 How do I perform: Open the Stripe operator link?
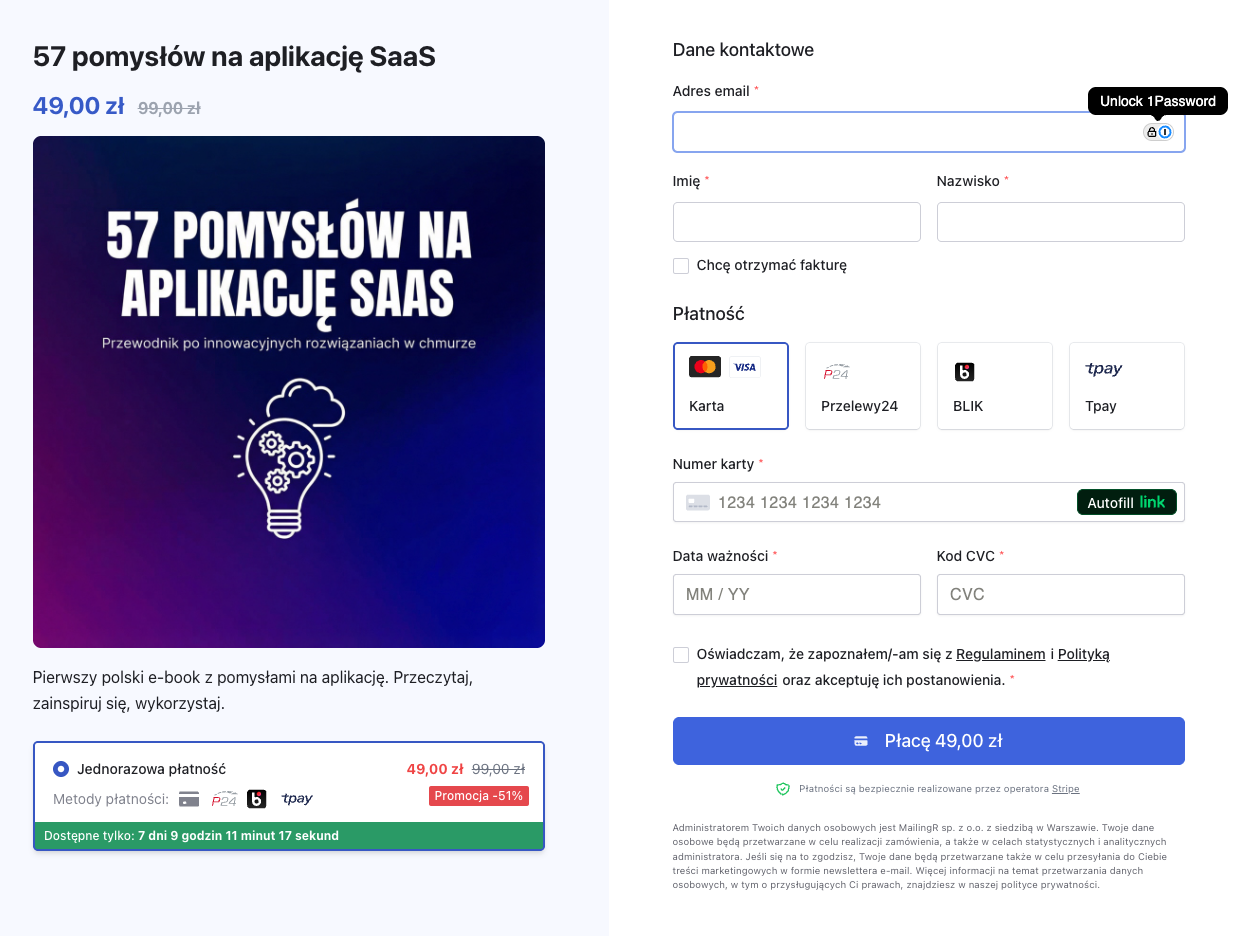point(1065,789)
